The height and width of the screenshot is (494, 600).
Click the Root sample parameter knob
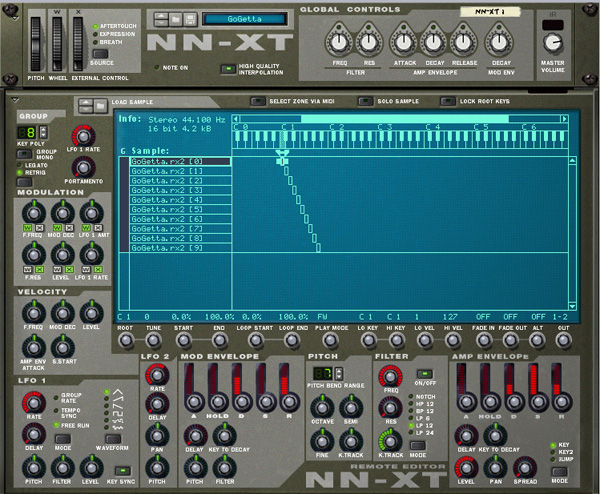(126, 340)
